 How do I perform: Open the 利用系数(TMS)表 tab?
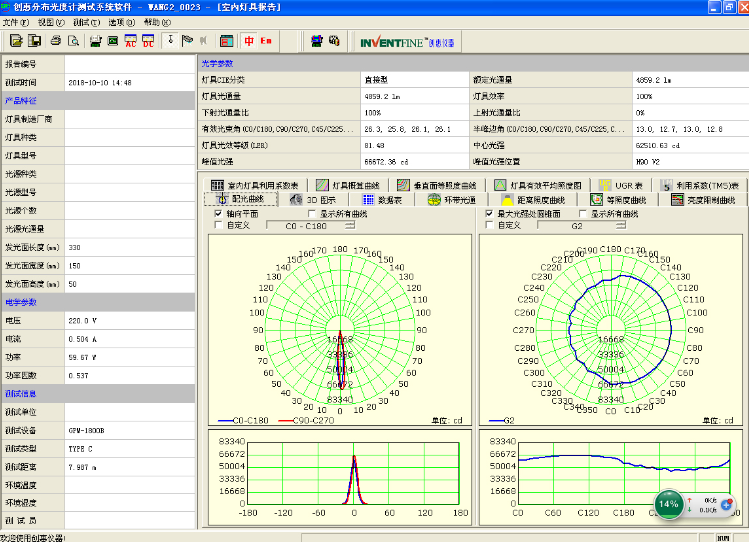point(700,185)
